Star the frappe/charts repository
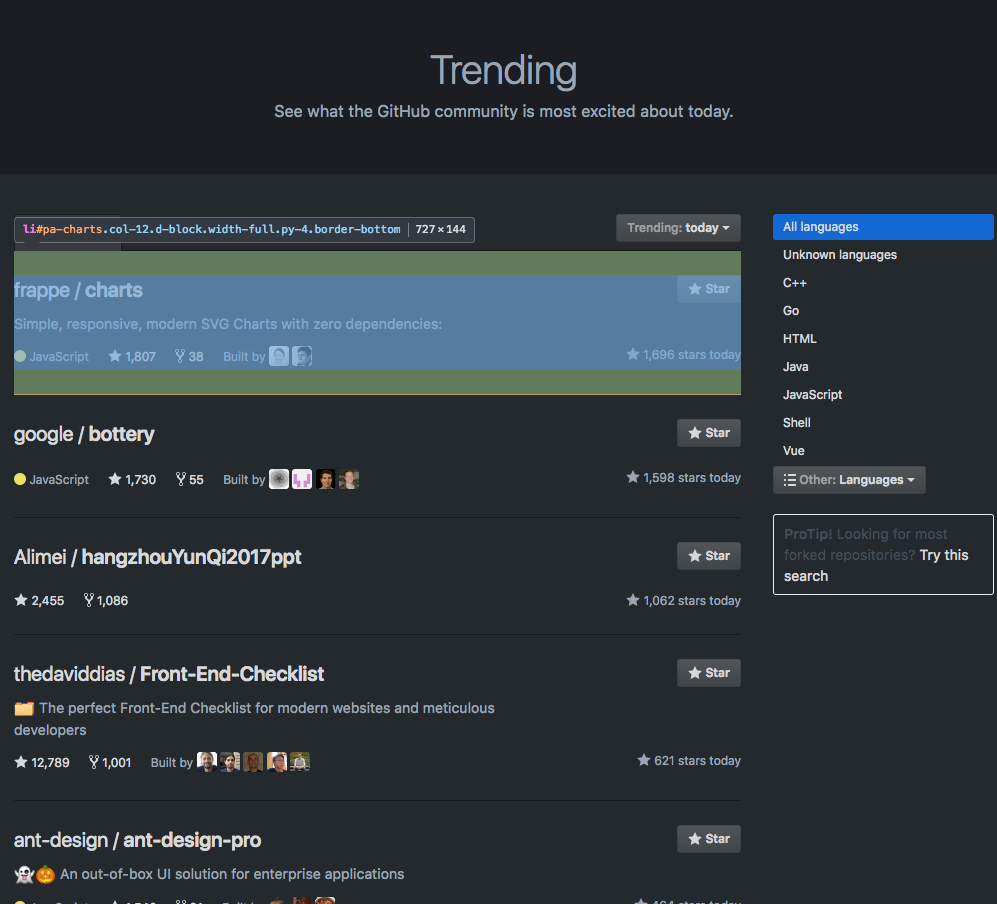Viewport: 997px width, 904px height. (x=708, y=288)
